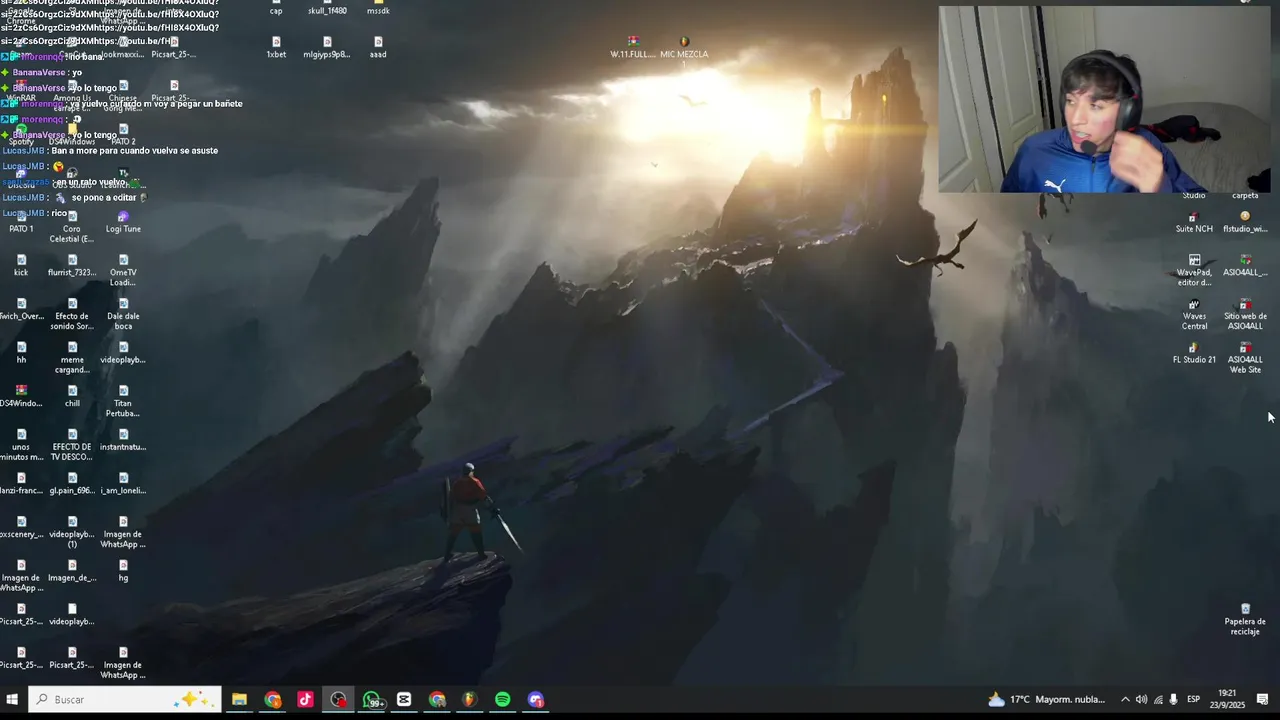Select the chill file icon
This screenshot has height=720, width=1280.
click(72, 396)
